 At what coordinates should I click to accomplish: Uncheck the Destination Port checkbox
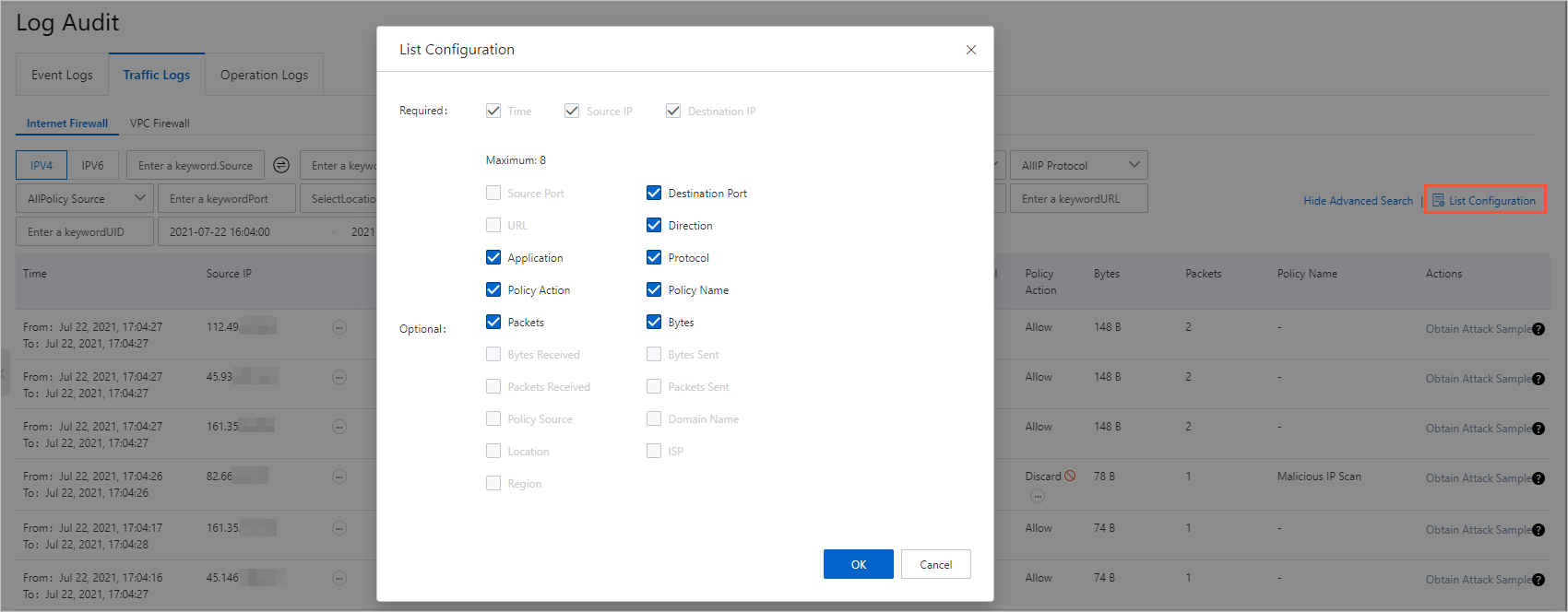click(654, 193)
